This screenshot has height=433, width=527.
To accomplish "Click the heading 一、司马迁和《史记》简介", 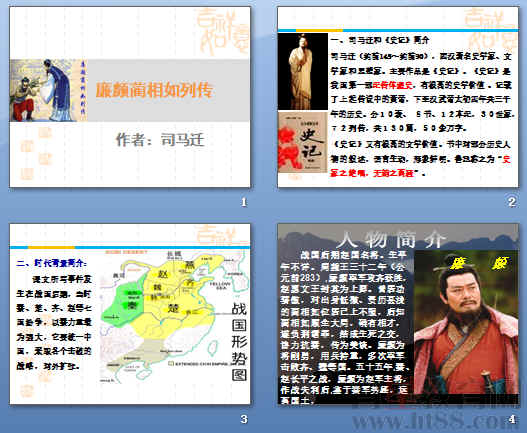I will [380, 40].
